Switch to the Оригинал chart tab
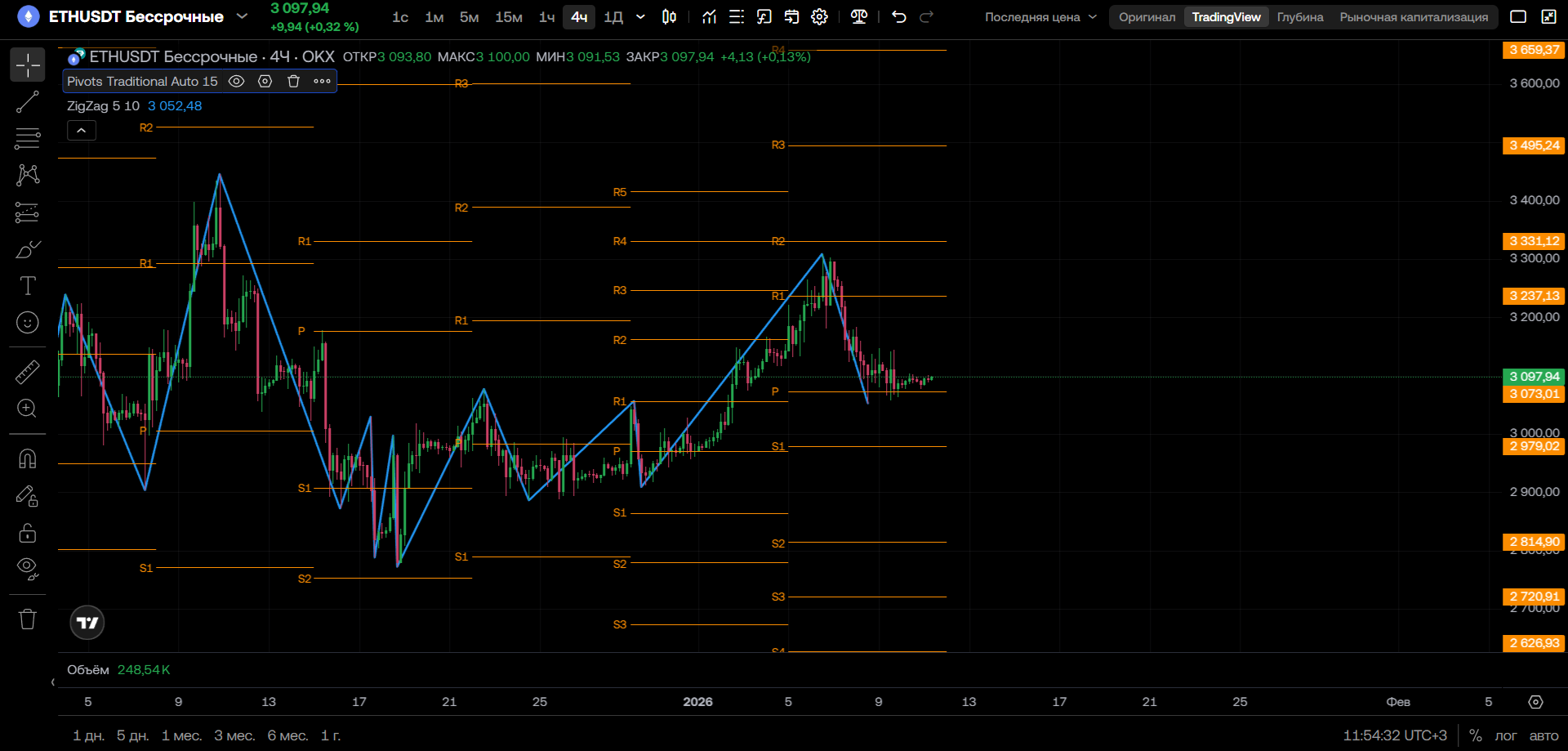The image size is (1568, 751). [1147, 17]
